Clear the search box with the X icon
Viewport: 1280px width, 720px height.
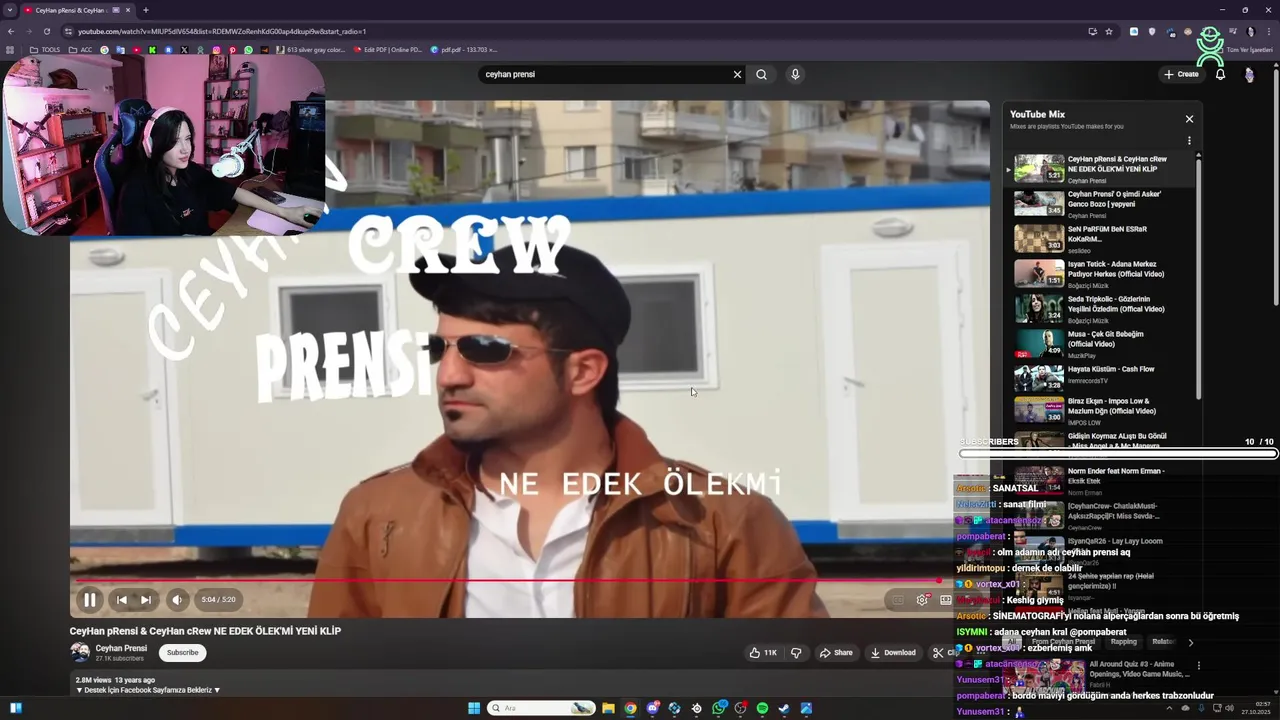coord(737,74)
